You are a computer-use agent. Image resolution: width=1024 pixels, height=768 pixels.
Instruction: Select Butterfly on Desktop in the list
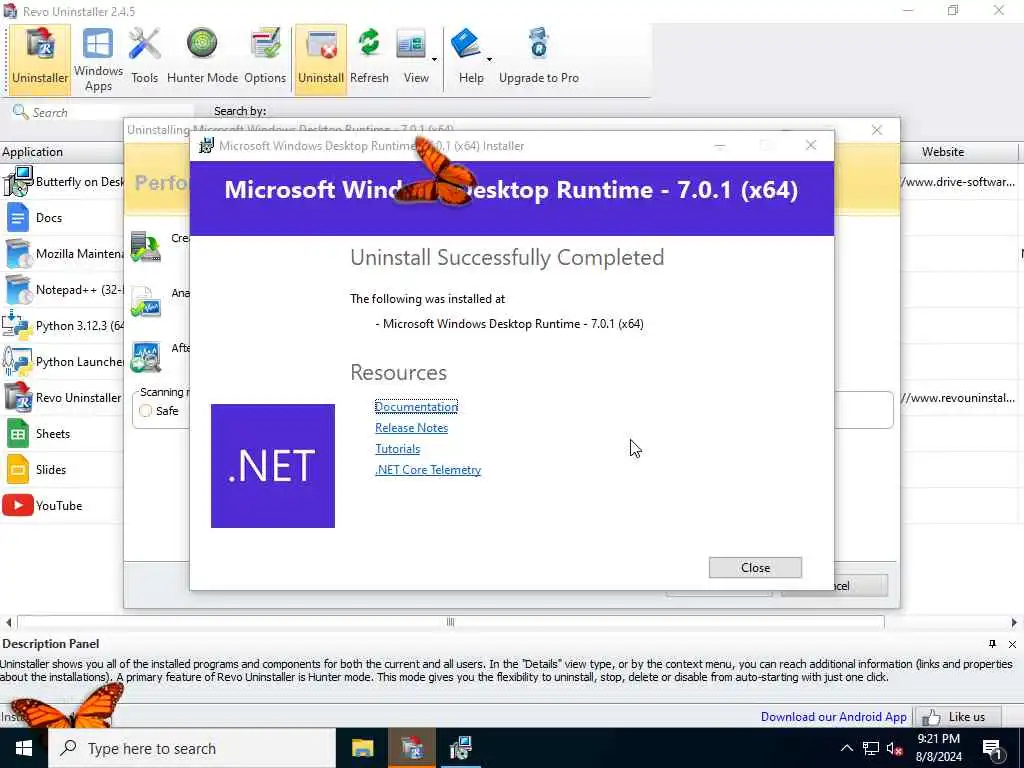pyautogui.click(x=63, y=182)
